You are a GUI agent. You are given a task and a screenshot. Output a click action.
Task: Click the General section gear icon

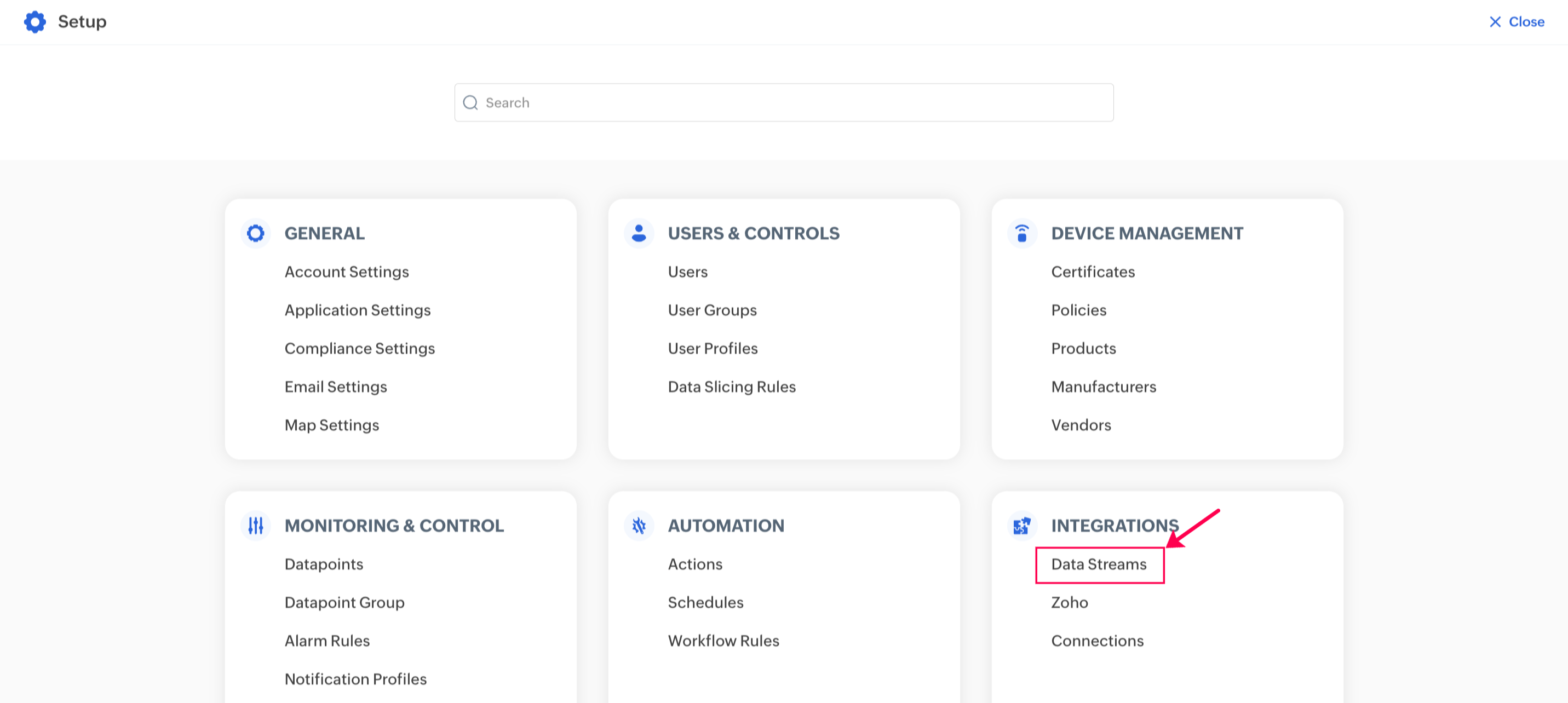255,233
